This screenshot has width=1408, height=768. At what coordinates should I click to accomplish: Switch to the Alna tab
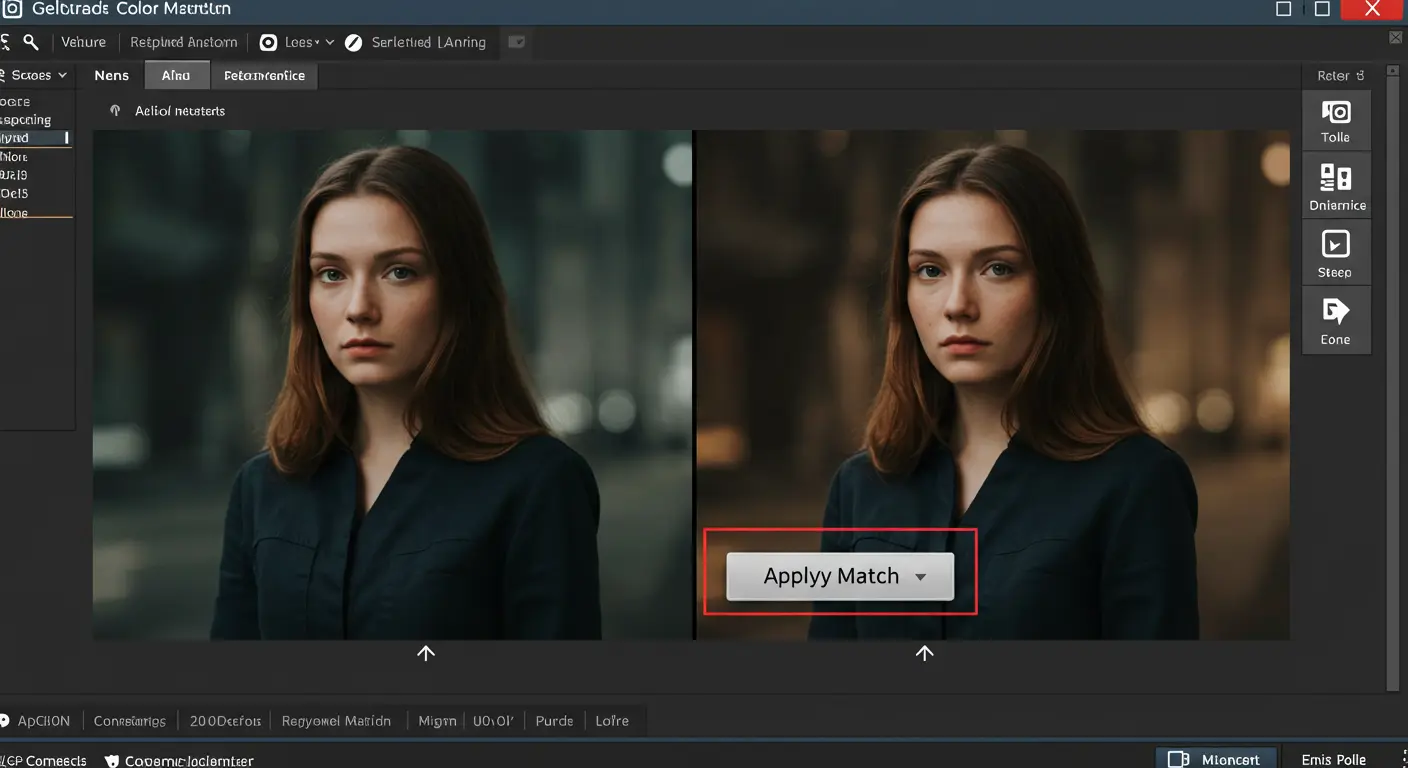point(176,75)
